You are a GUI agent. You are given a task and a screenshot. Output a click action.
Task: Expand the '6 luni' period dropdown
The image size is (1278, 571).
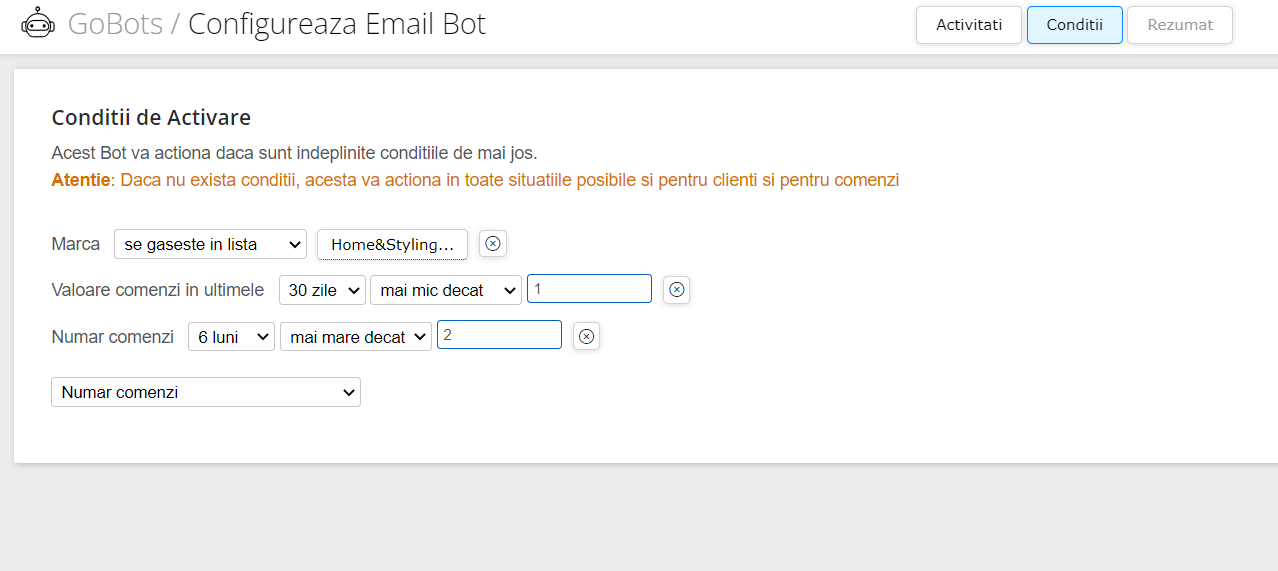(231, 337)
